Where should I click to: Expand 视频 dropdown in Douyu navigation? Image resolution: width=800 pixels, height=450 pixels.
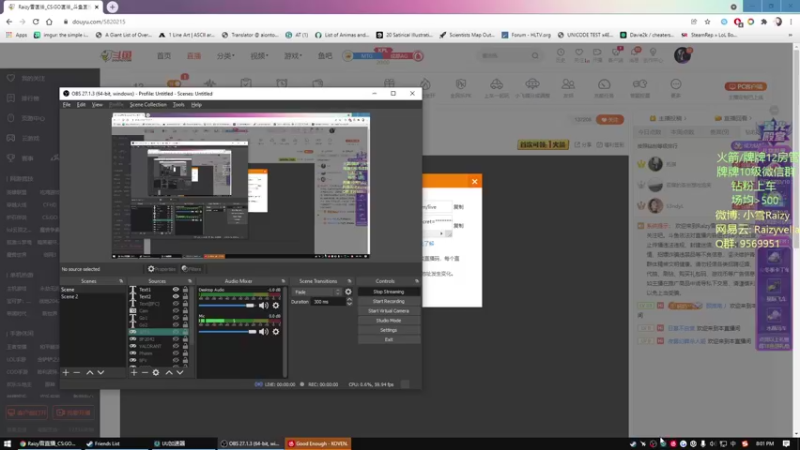click(x=259, y=56)
